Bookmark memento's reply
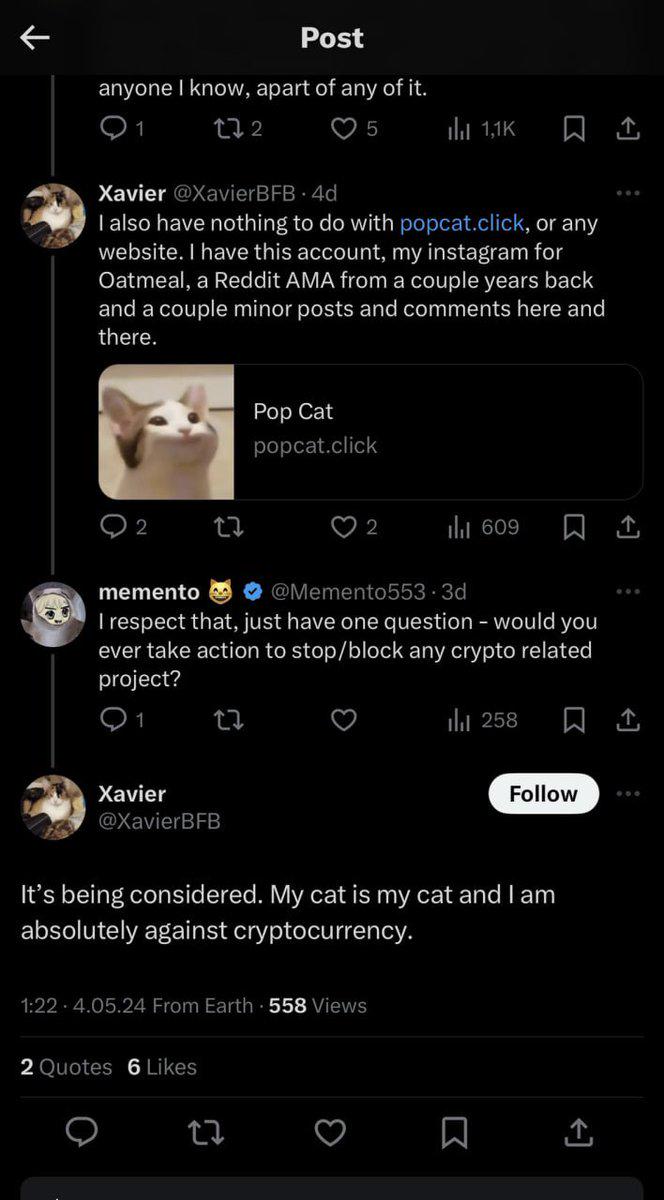 [x=574, y=720]
